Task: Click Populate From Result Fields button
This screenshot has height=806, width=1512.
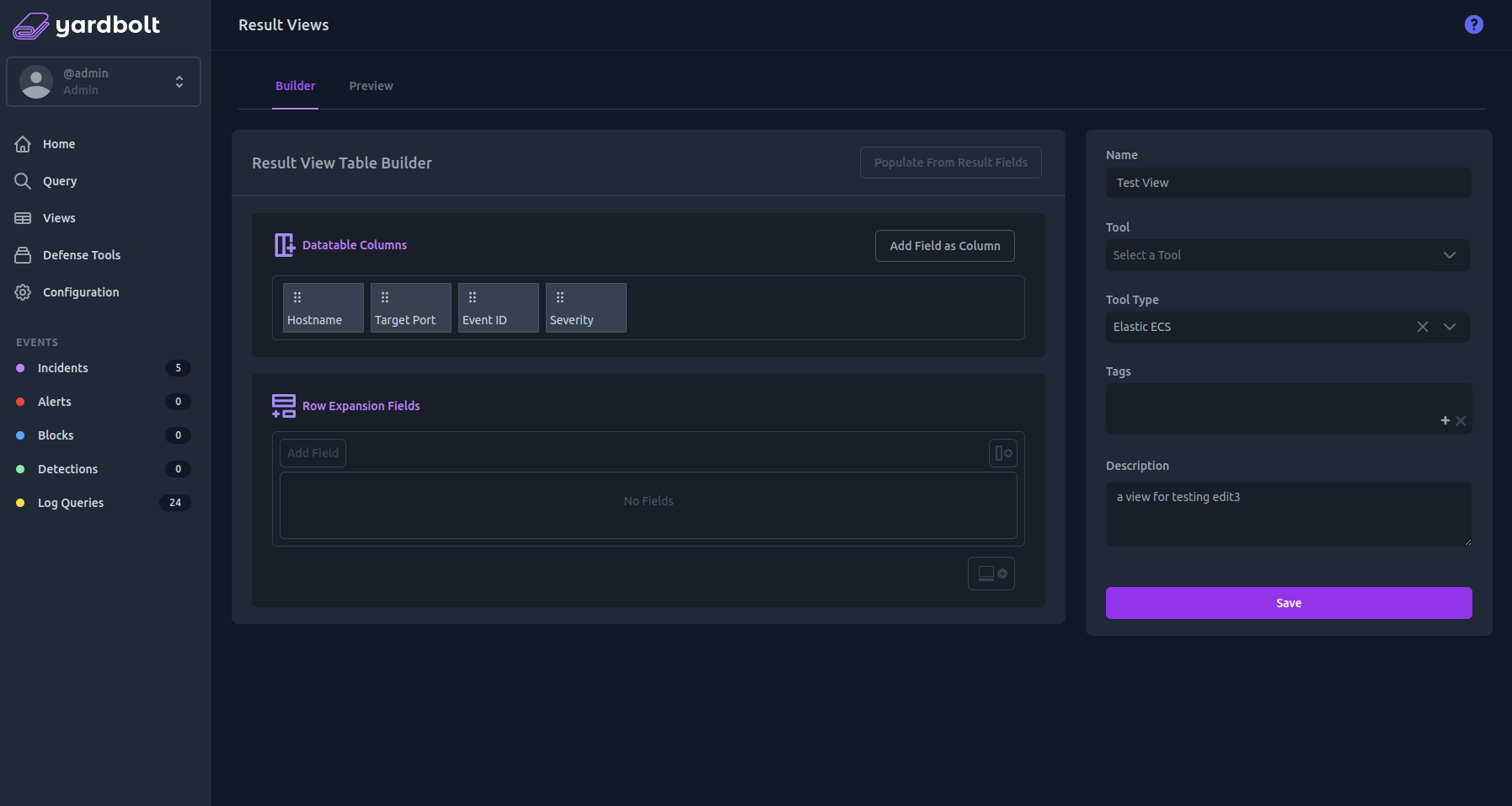Action: pyautogui.click(x=950, y=163)
